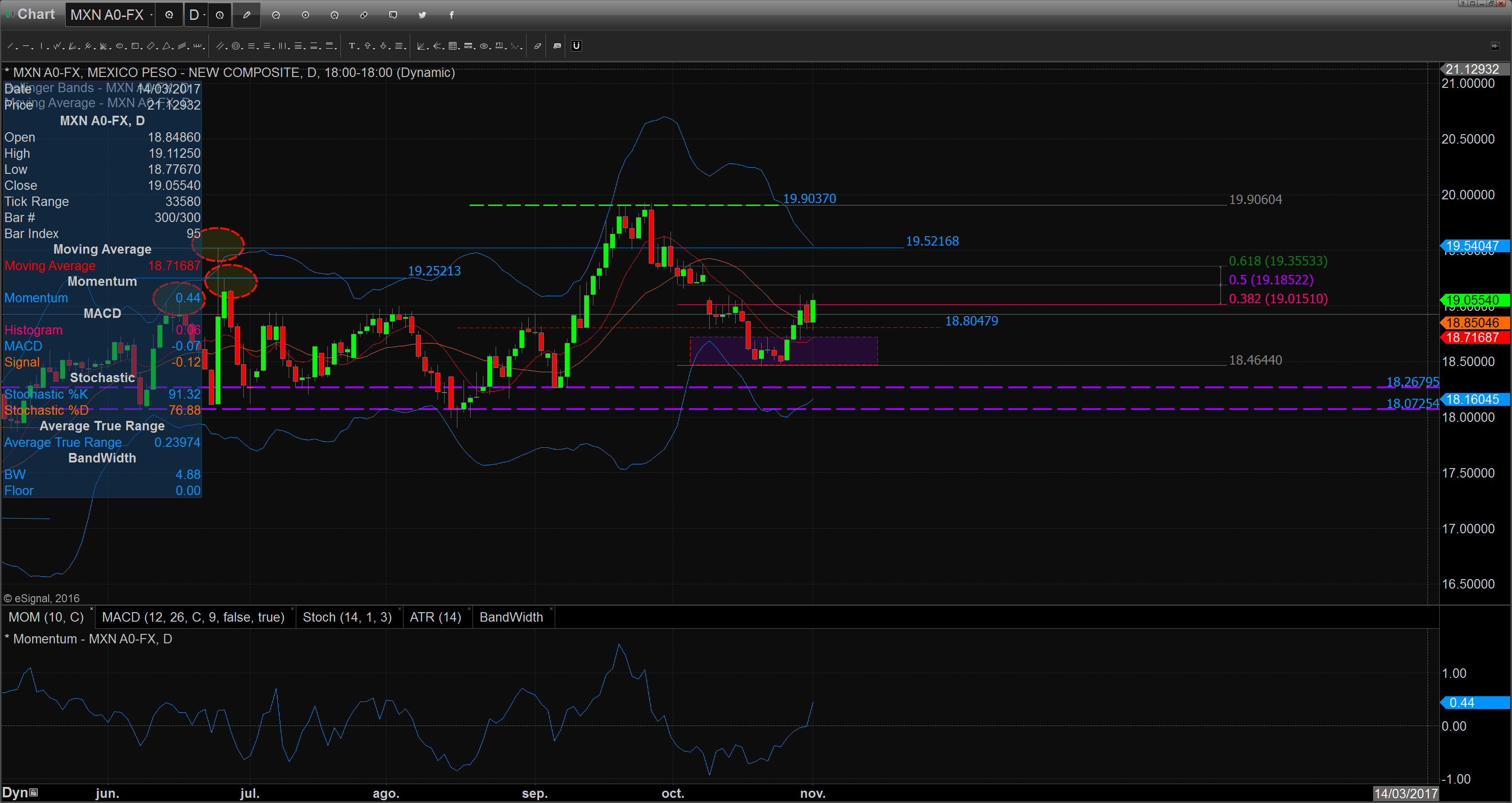The height and width of the screenshot is (803, 1512).
Task: Select the MOB tool icon
Action: [468, 46]
